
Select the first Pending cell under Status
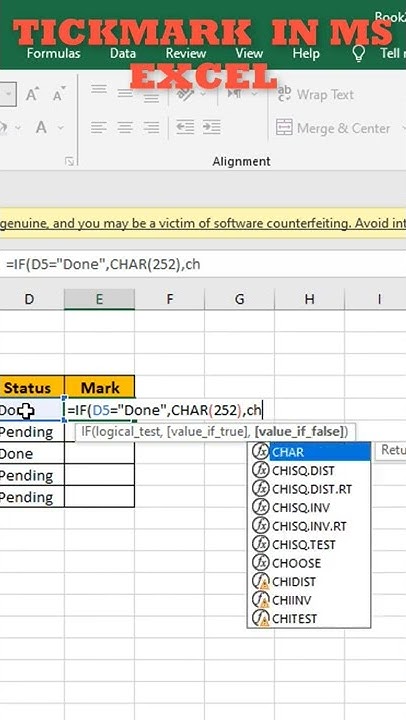pos(32,432)
